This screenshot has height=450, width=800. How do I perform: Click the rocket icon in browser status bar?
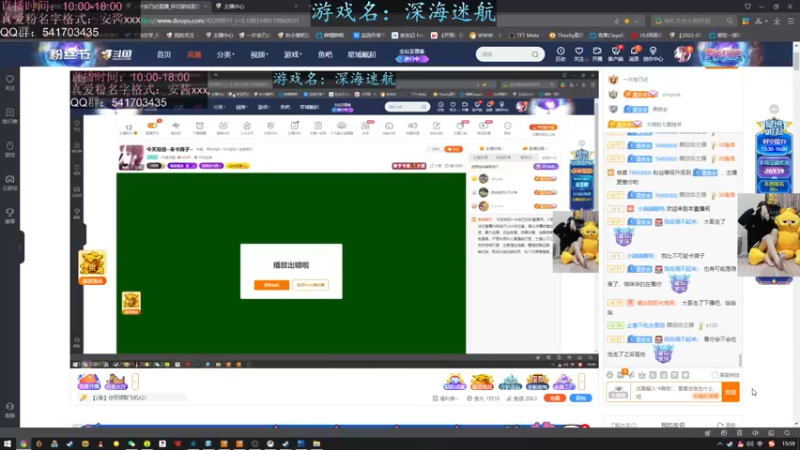coord(708,433)
